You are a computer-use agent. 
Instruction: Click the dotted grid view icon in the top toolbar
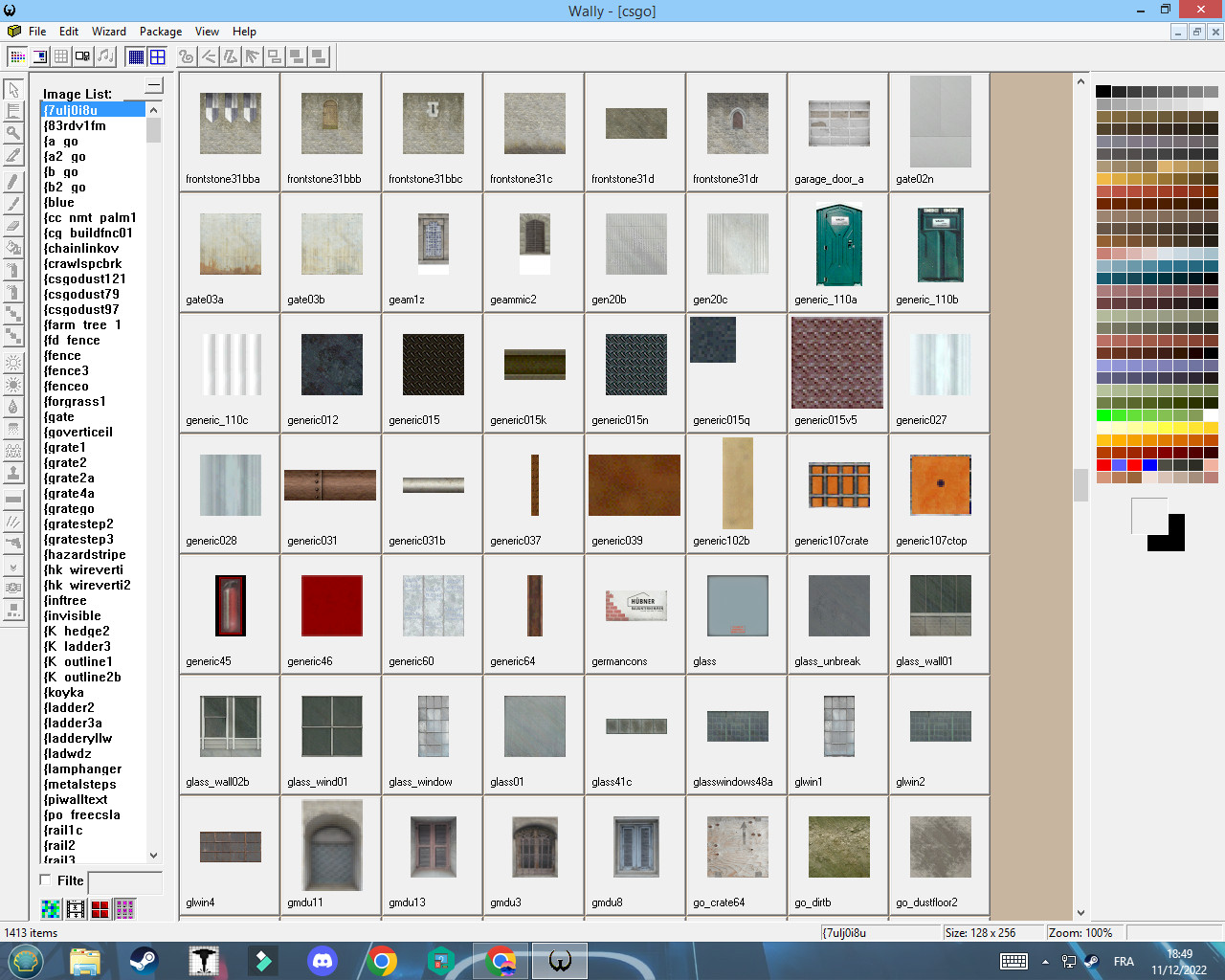point(136,56)
